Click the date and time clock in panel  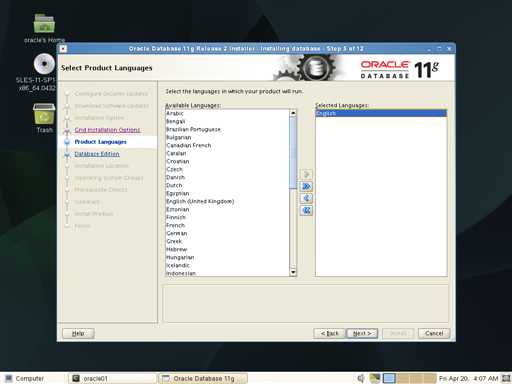click(468, 378)
